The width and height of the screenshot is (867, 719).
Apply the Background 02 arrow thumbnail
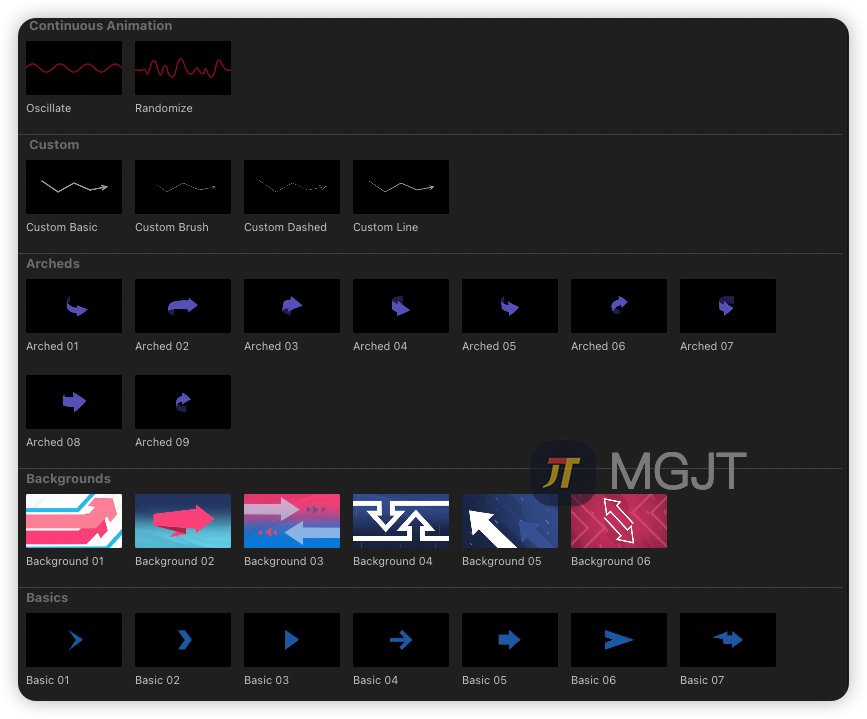183,521
